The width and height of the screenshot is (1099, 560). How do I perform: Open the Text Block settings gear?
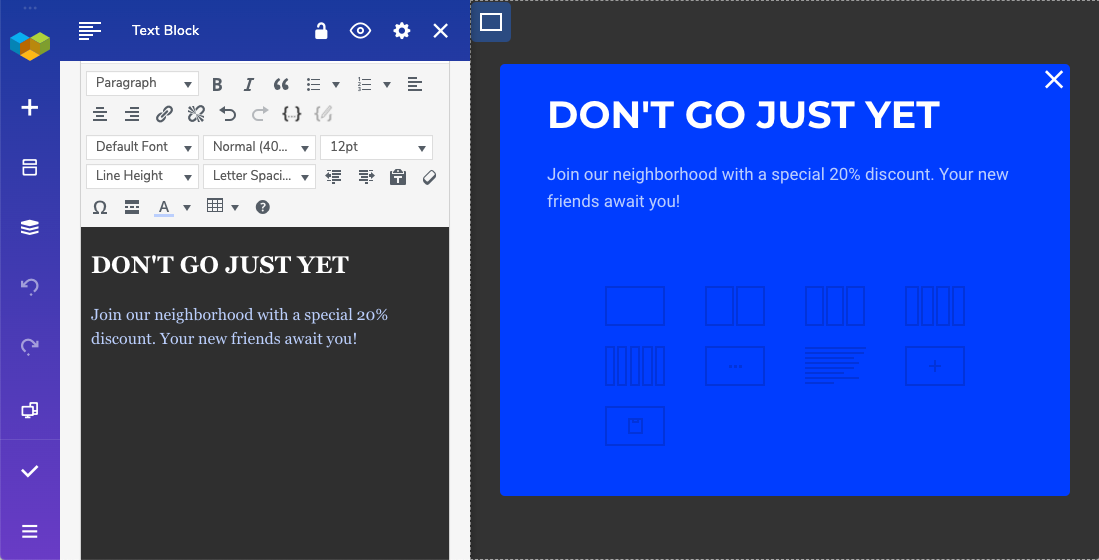[x=401, y=31]
